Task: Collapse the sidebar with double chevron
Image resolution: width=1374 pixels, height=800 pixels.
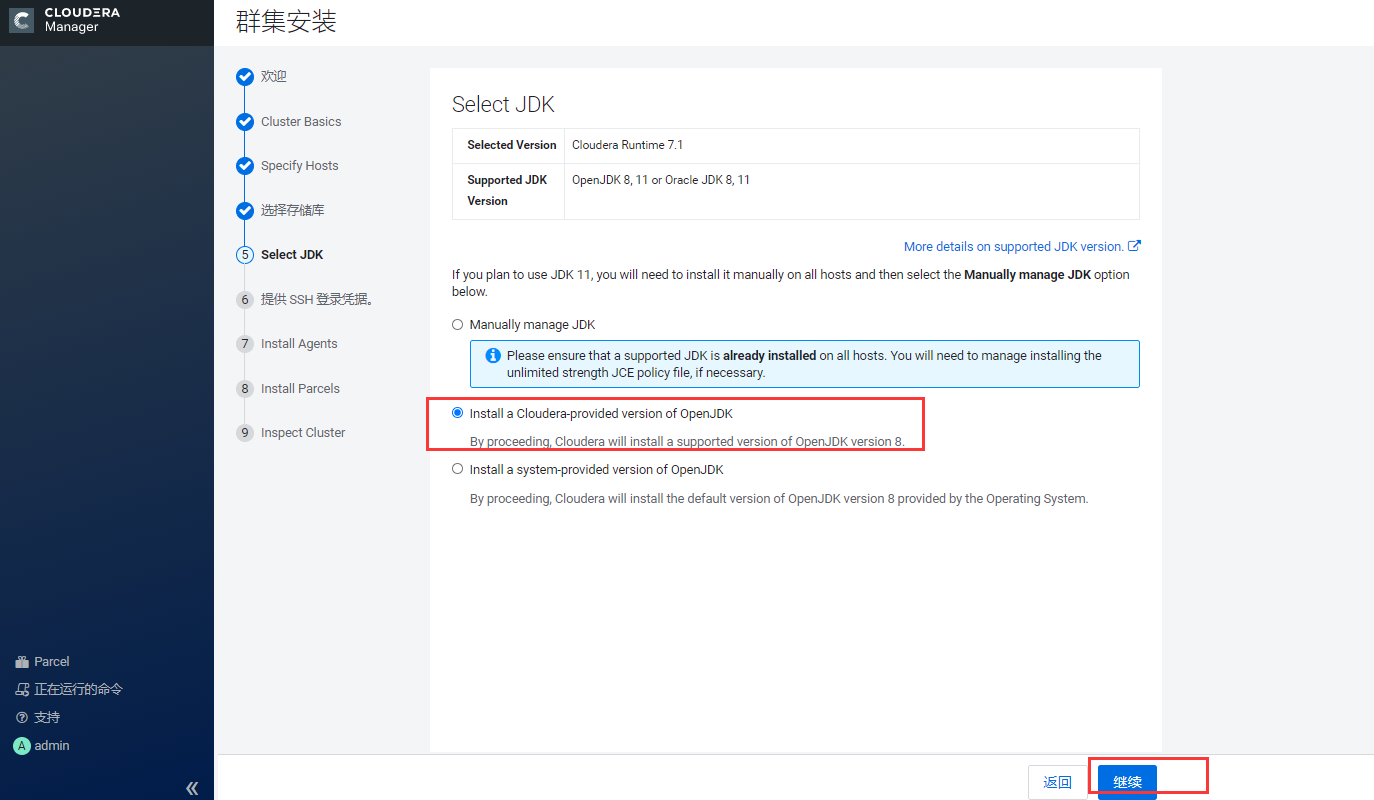Action: click(192, 788)
